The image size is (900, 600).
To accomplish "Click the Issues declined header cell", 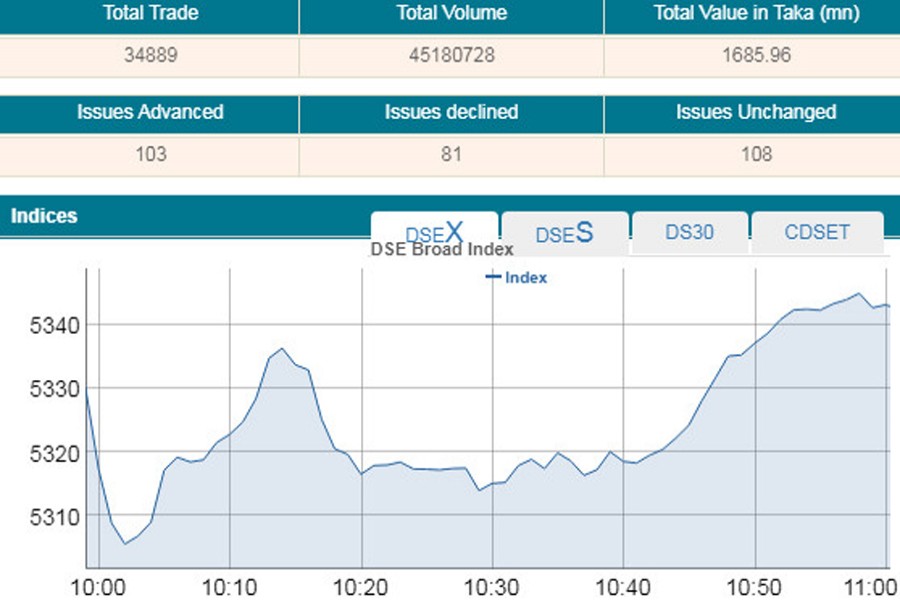I will [x=451, y=112].
